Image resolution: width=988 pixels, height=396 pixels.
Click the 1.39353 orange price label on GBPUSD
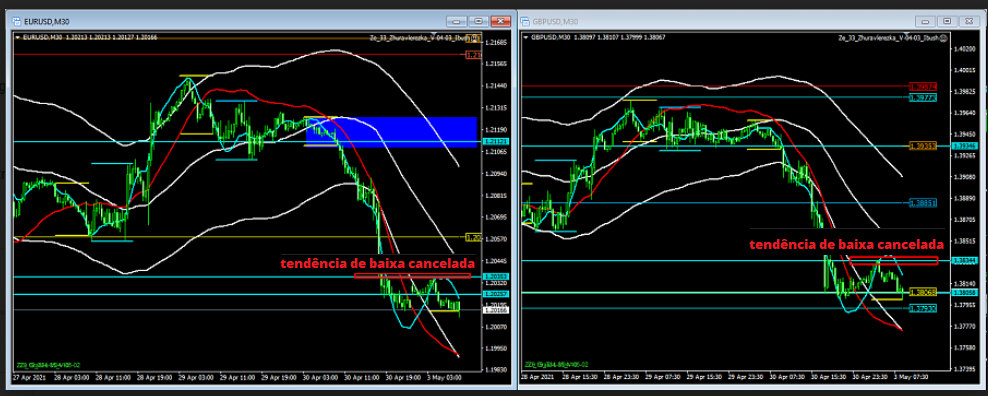click(923, 146)
